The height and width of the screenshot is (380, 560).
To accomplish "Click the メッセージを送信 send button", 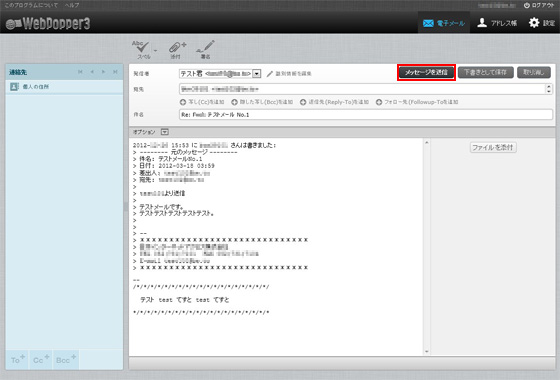I will (426, 72).
